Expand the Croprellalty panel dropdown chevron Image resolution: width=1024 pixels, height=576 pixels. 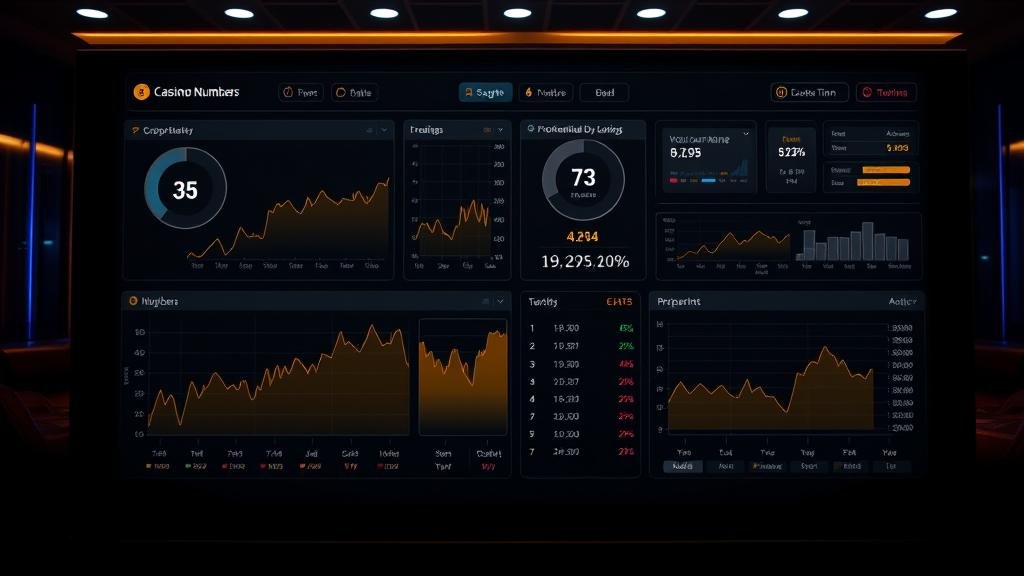point(384,130)
